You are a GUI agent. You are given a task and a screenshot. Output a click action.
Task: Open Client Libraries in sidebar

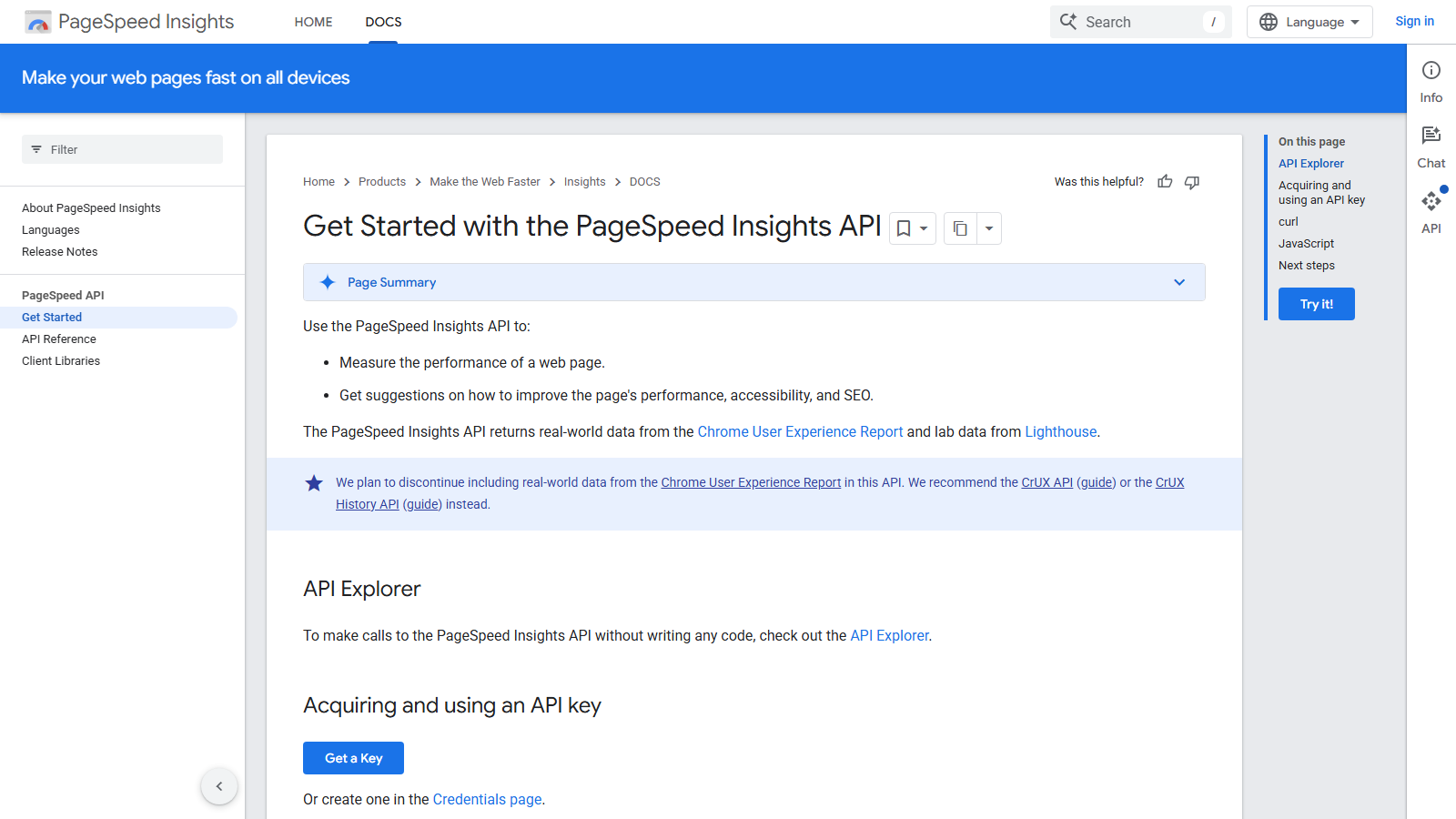point(61,361)
